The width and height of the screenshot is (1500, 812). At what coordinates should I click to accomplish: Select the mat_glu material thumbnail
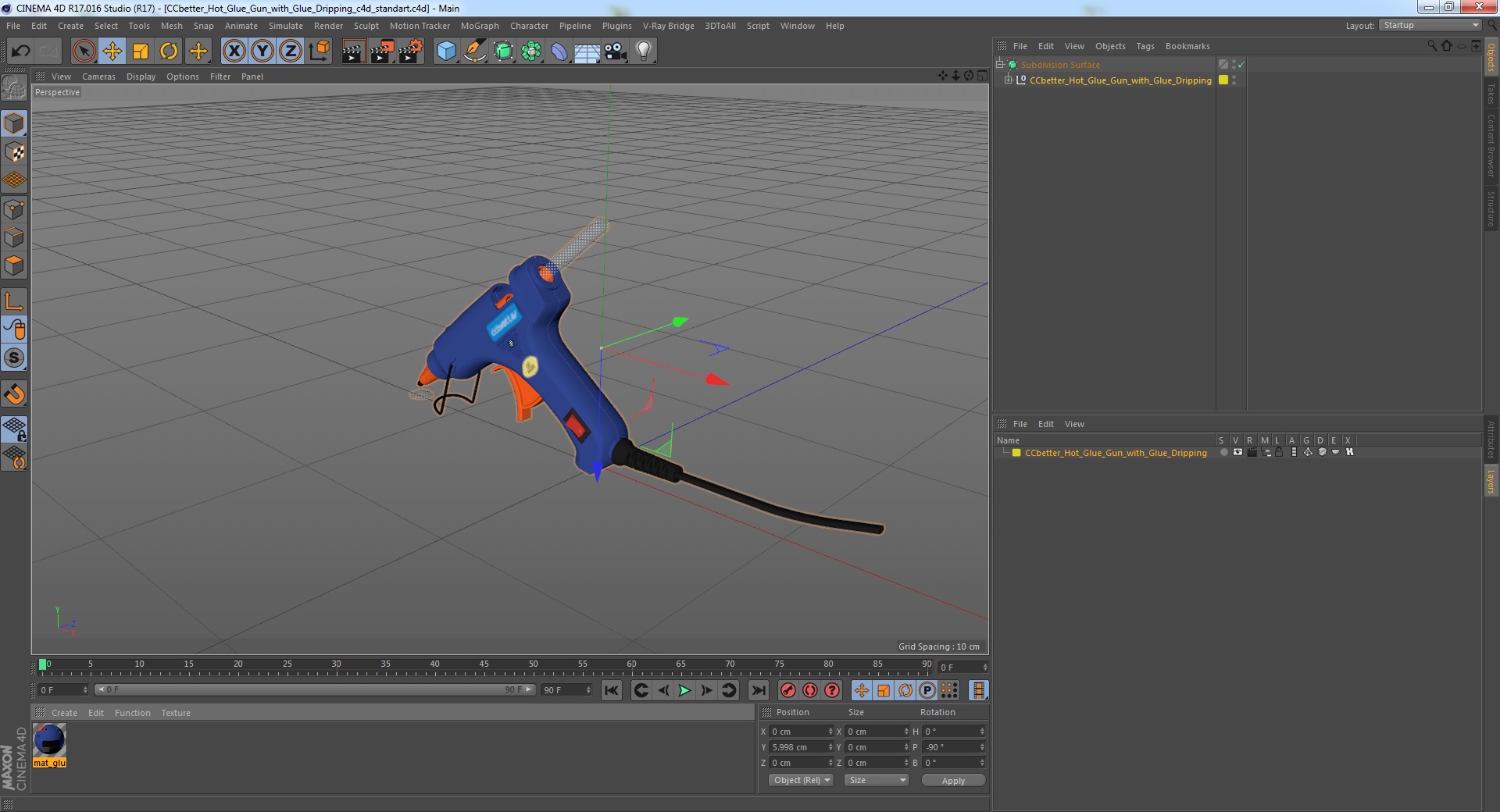point(49,740)
